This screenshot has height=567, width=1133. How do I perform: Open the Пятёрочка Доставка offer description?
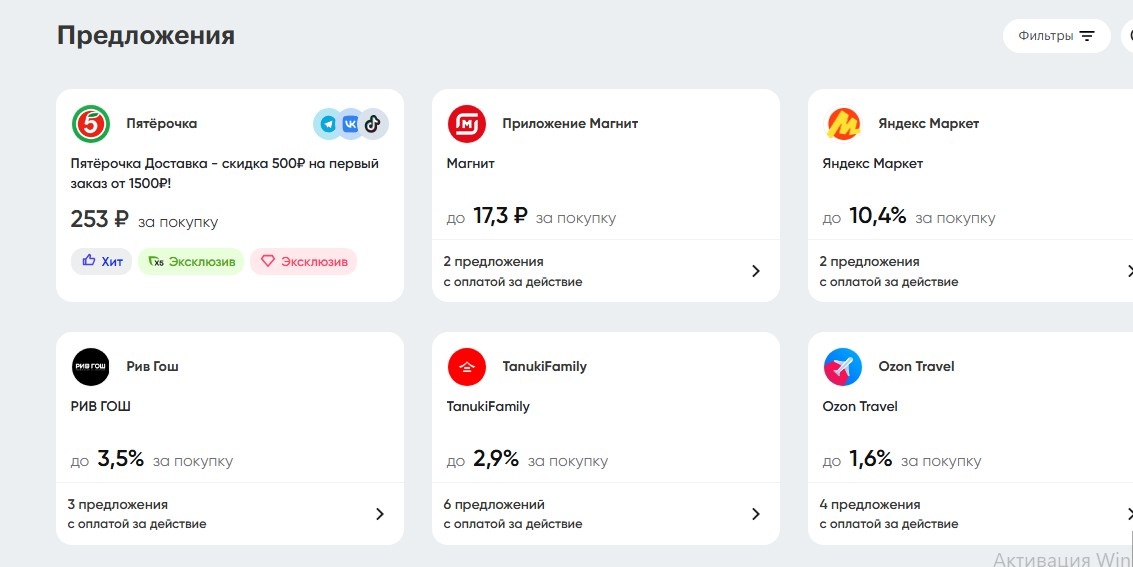click(x=225, y=173)
